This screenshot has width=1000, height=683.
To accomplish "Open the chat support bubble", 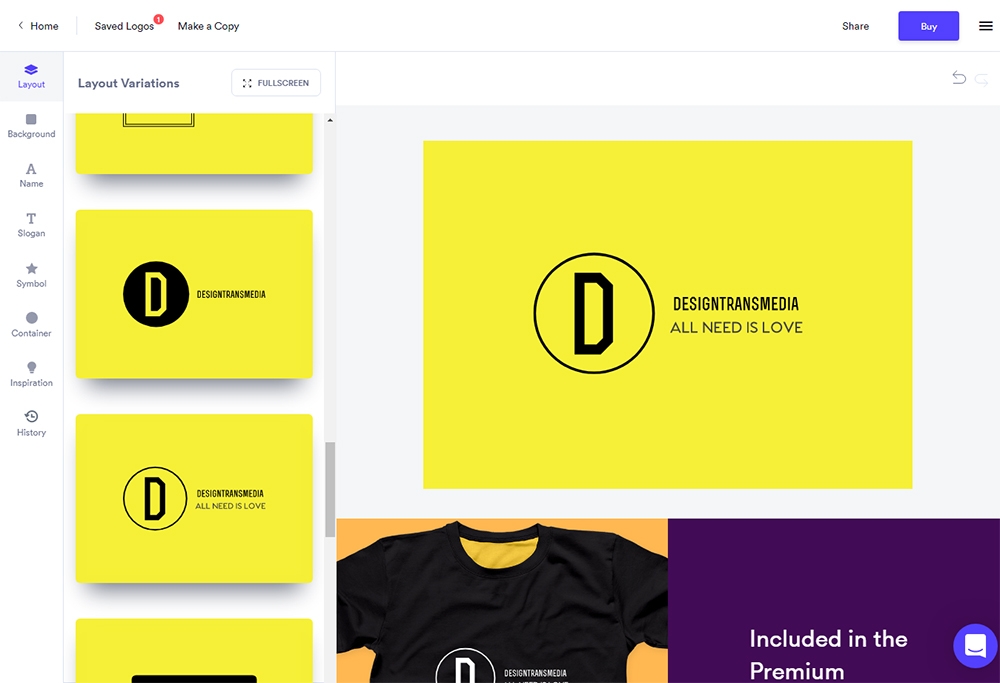I will click(975, 646).
